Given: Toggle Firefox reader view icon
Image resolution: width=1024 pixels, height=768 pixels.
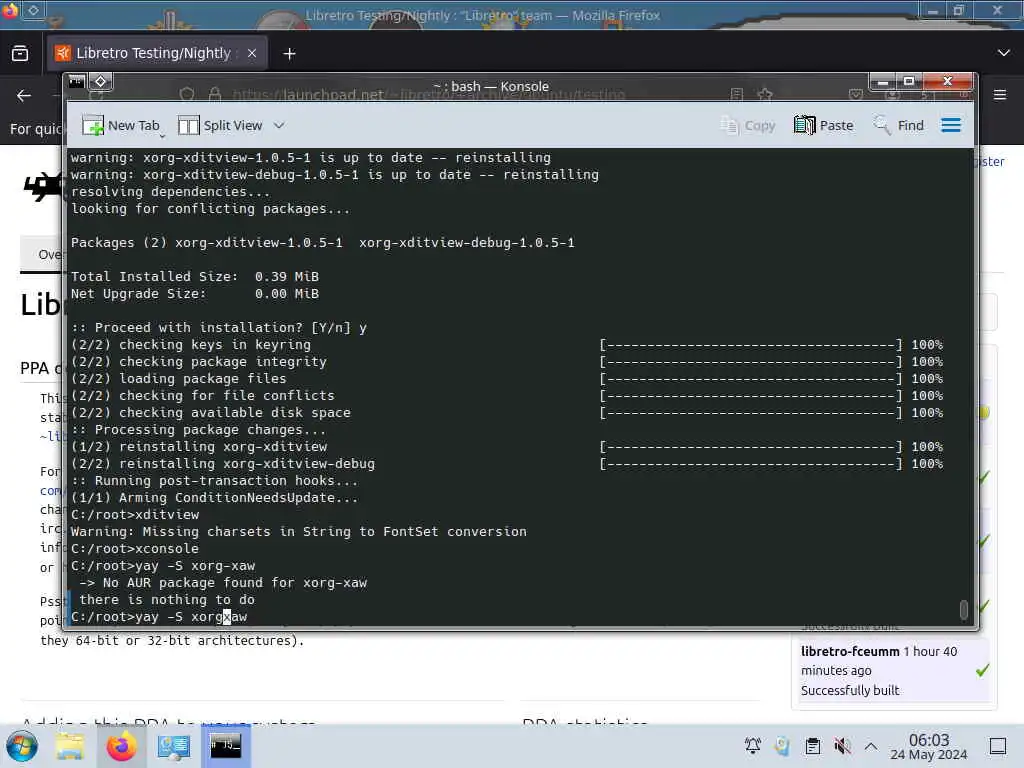Looking at the screenshot, I should (737, 95).
